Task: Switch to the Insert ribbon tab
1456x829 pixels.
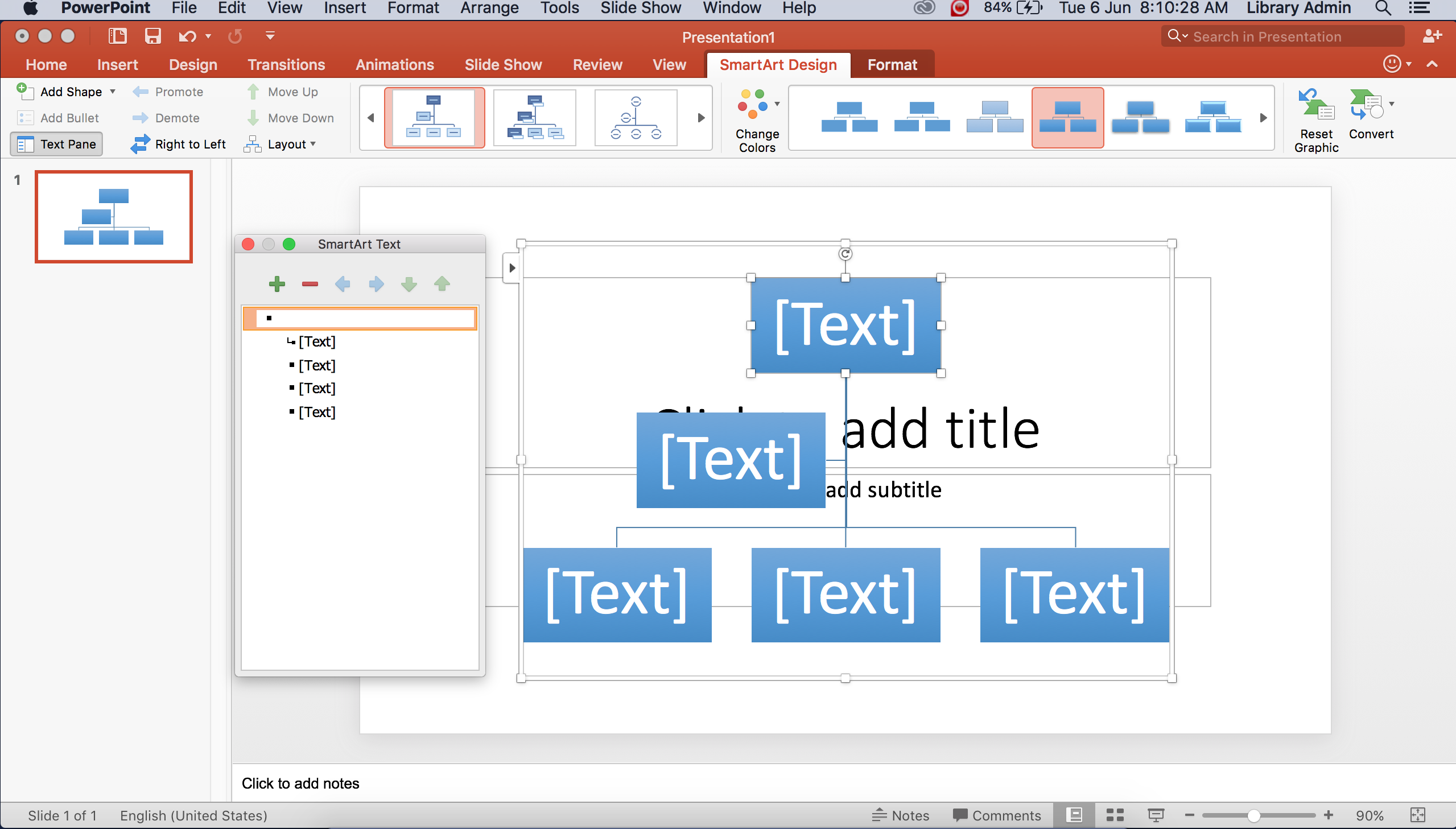Action: [117, 65]
